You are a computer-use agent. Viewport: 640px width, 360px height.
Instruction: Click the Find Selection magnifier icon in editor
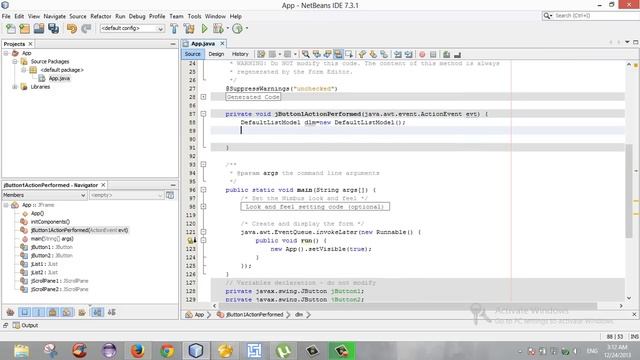pos(306,54)
